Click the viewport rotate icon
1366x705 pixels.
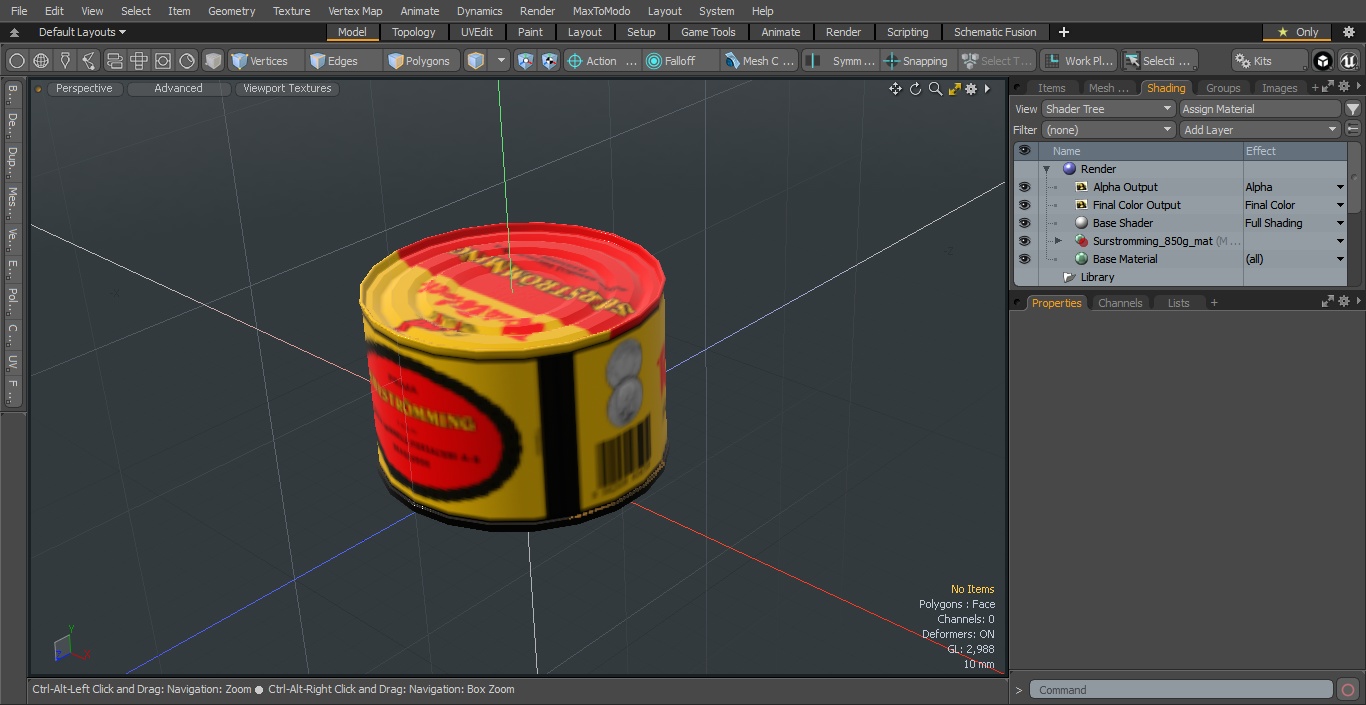(x=915, y=89)
